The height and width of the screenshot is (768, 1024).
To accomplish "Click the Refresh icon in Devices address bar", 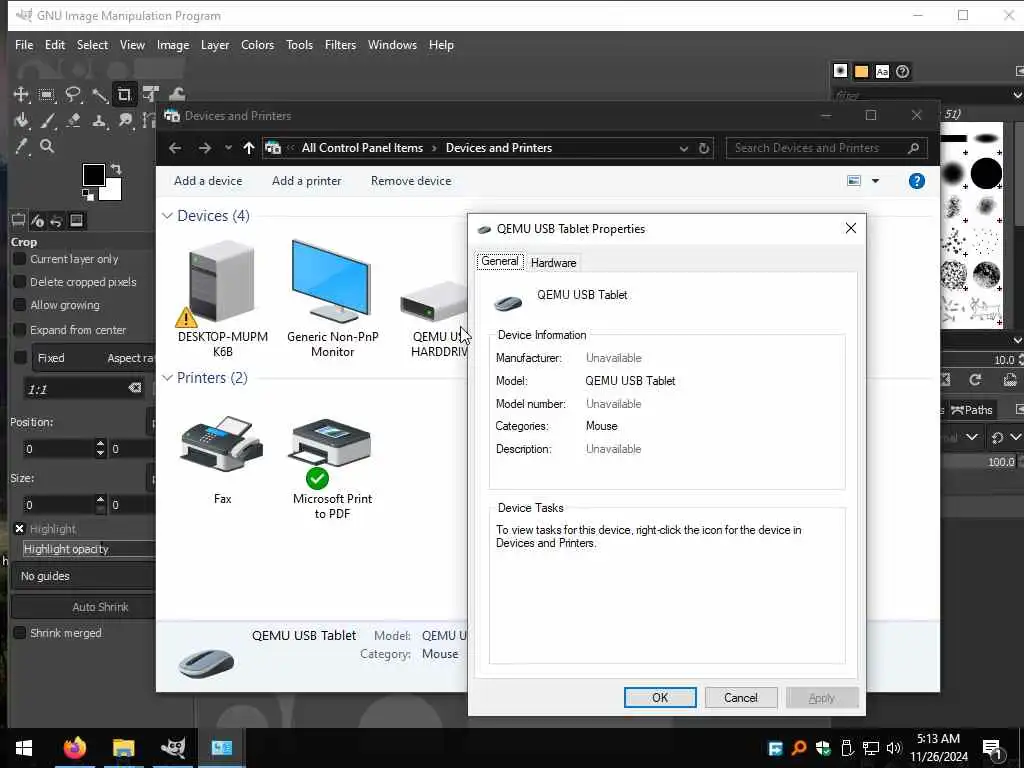I will tap(704, 148).
